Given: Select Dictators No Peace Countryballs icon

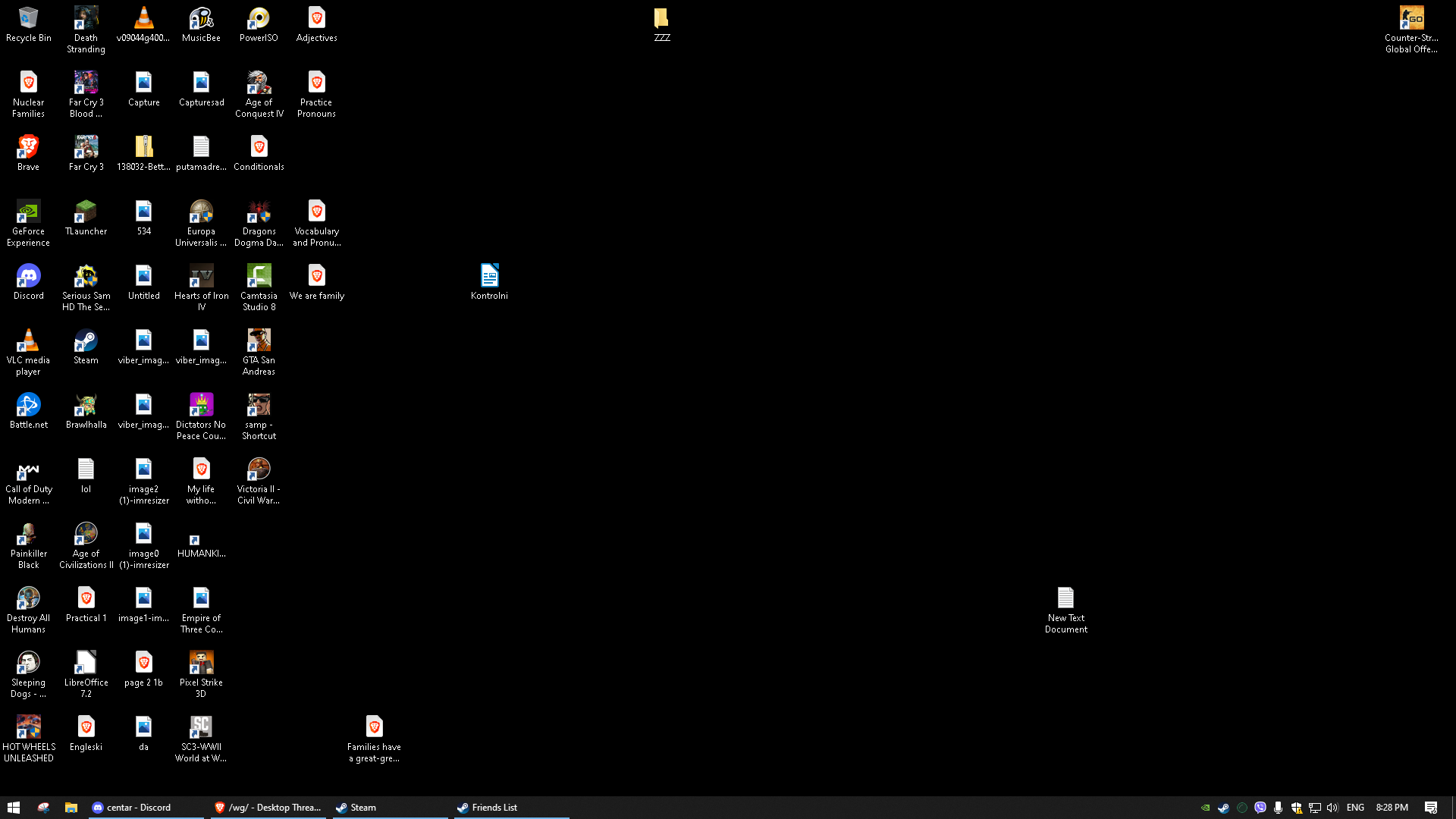Looking at the screenshot, I should 201,416.
